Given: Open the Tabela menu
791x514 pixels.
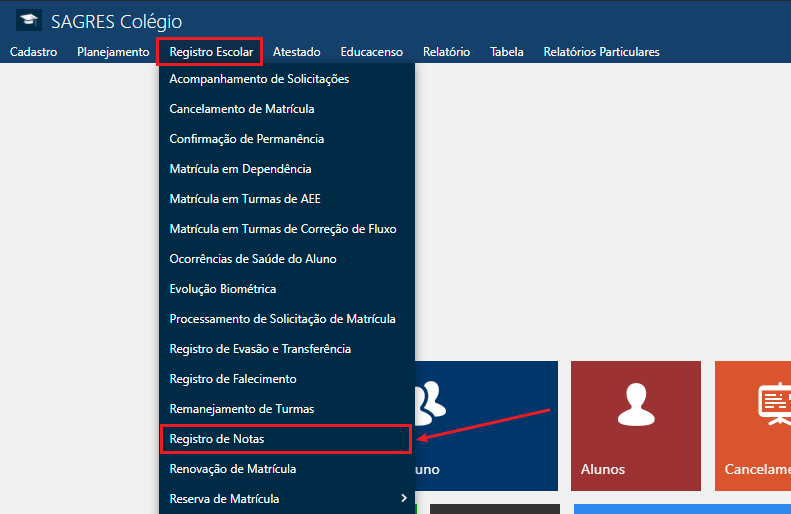Looking at the screenshot, I should pyautogui.click(x=506, y=52).
